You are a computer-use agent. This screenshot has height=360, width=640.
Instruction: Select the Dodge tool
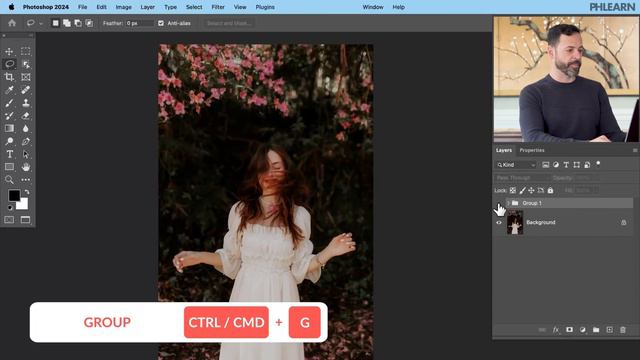[9, 142]
